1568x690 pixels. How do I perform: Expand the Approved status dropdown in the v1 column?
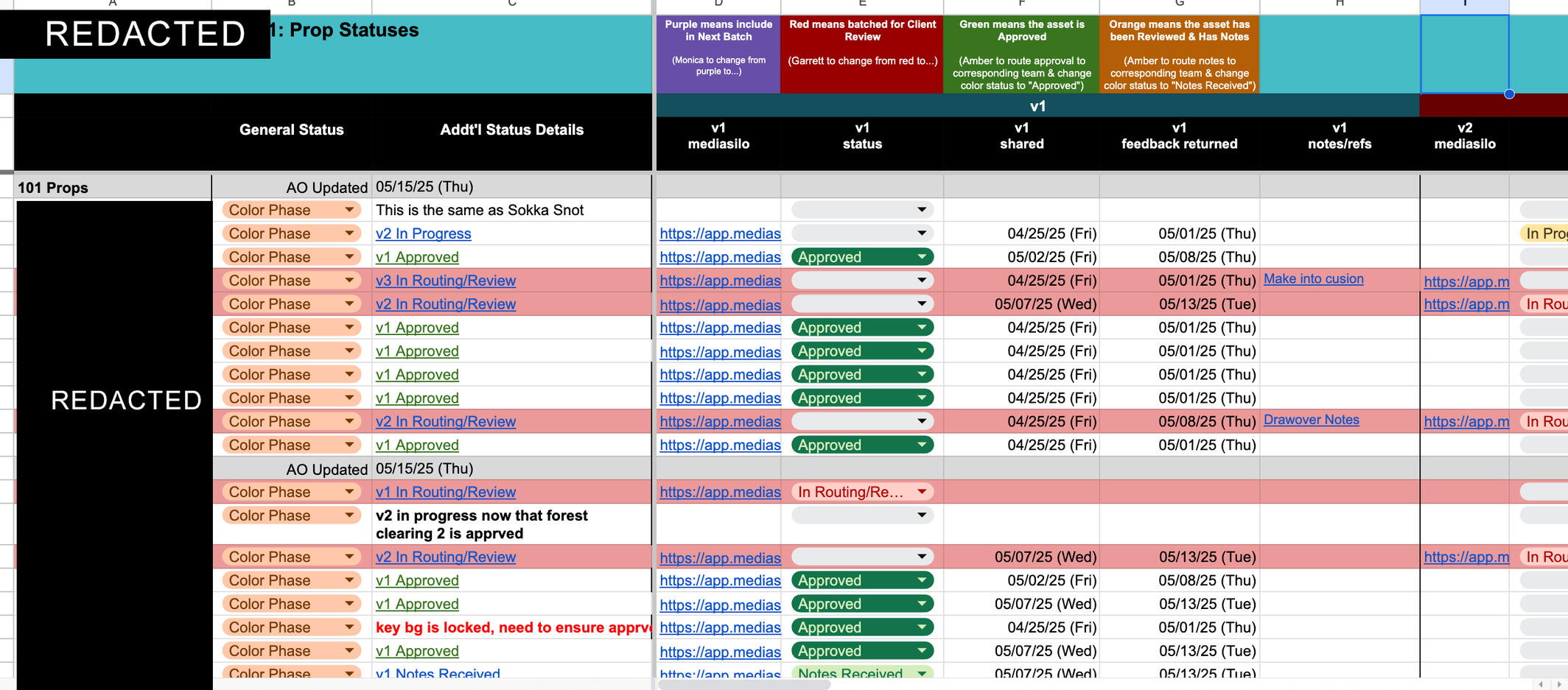(862, 256)
